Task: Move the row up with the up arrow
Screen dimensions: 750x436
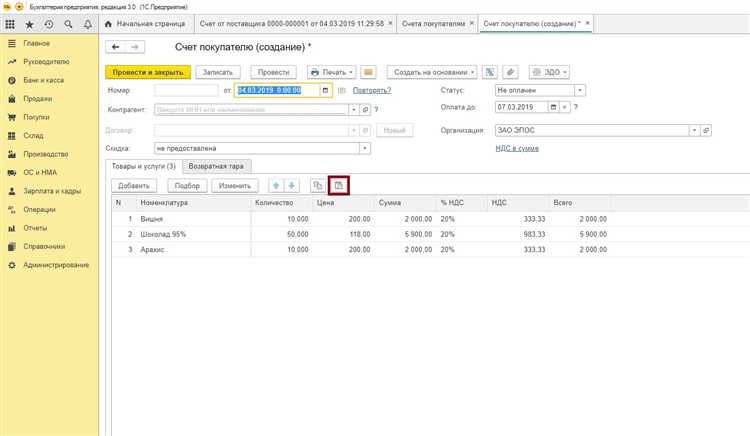Action: (274, 186)
